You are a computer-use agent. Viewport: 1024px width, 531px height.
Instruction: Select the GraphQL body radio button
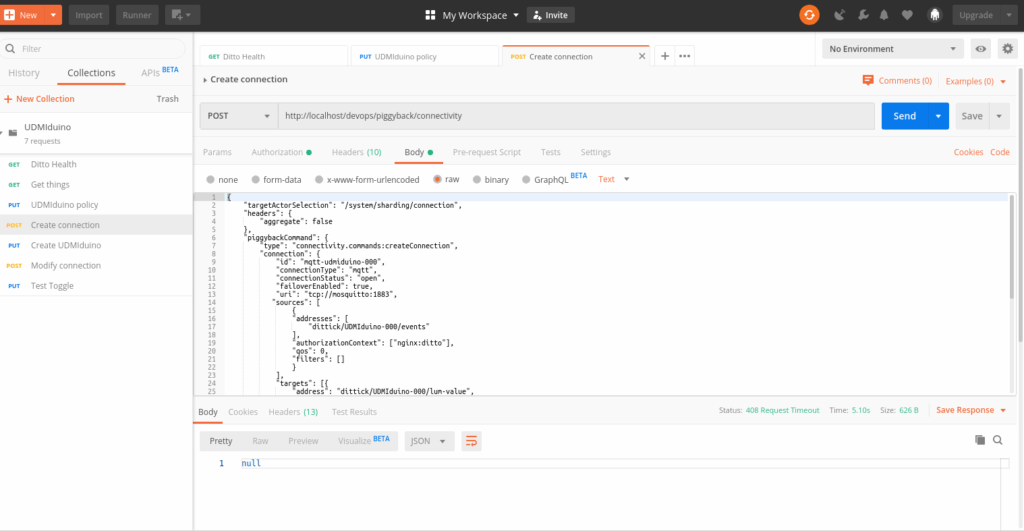pyautogui.click(x=526, y=180)
